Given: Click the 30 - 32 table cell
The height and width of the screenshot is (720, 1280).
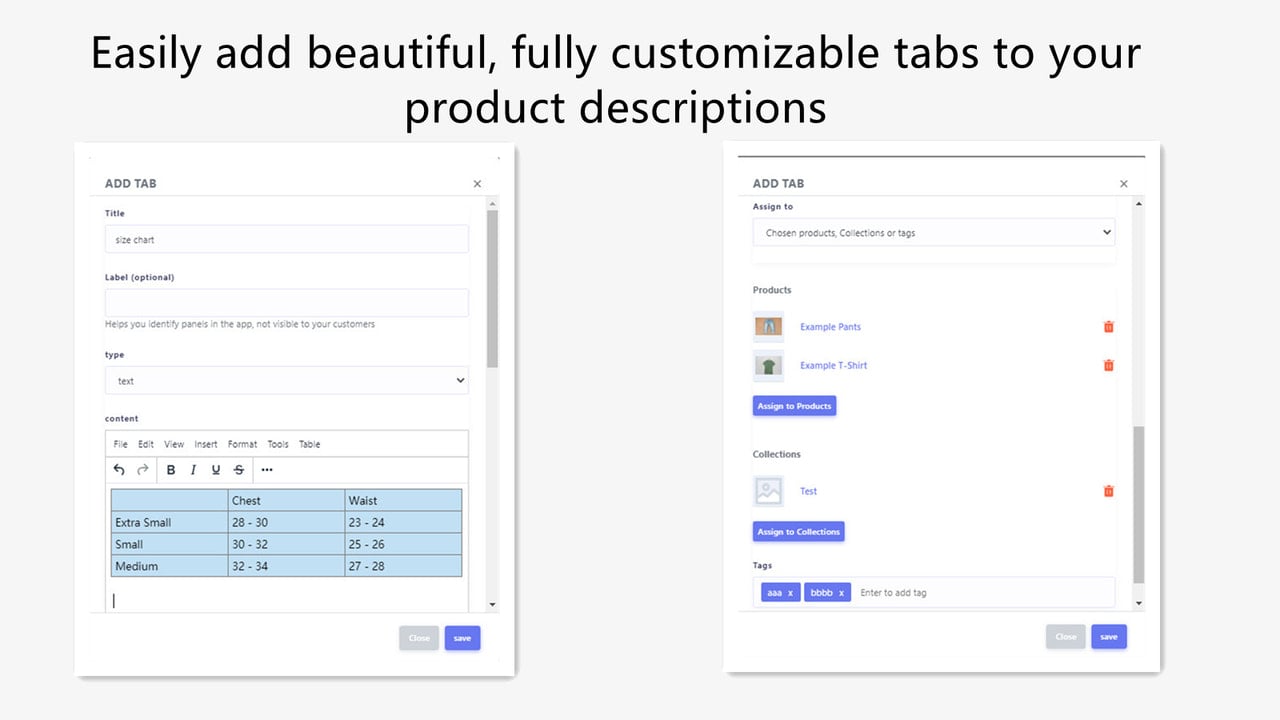Looking at the screenshot, I should pyautogui.click(x=286, y=544).
